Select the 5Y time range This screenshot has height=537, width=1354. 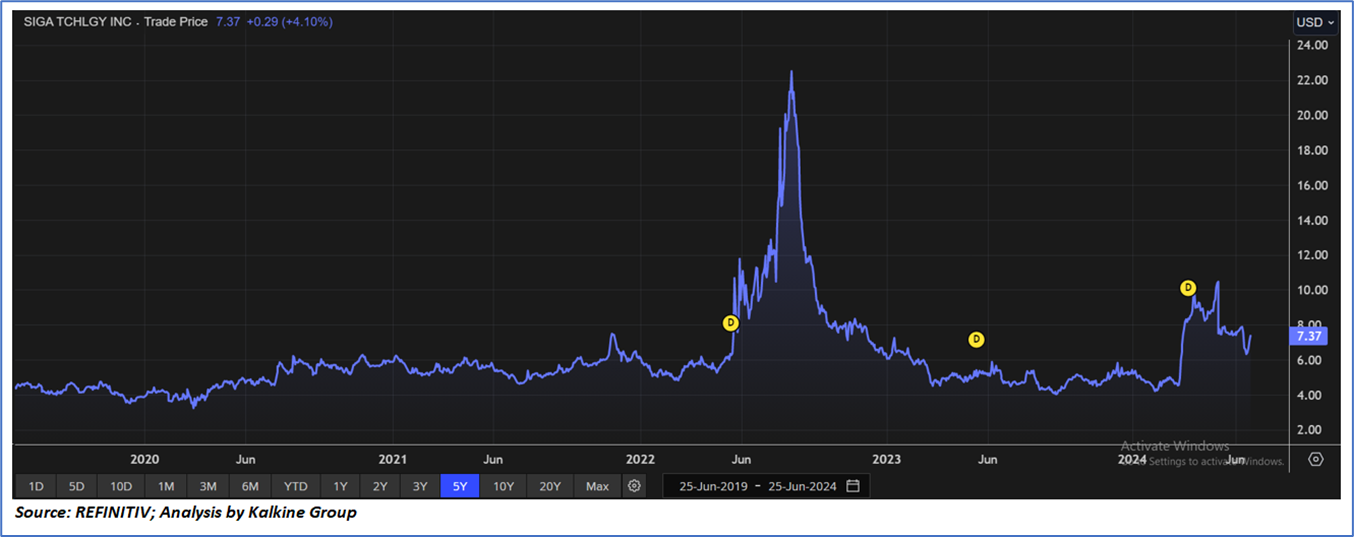tap(460, 486)
